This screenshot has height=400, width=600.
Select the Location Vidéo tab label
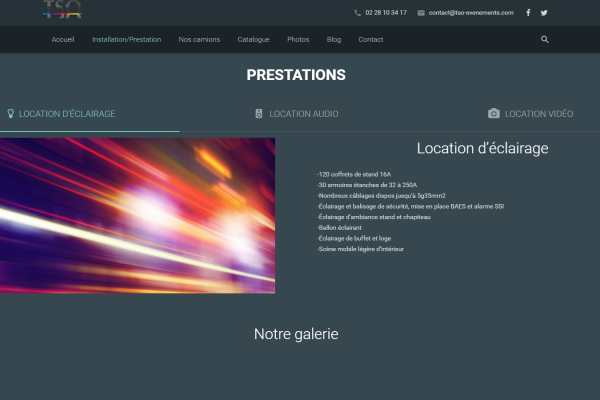tap(539, 114)
